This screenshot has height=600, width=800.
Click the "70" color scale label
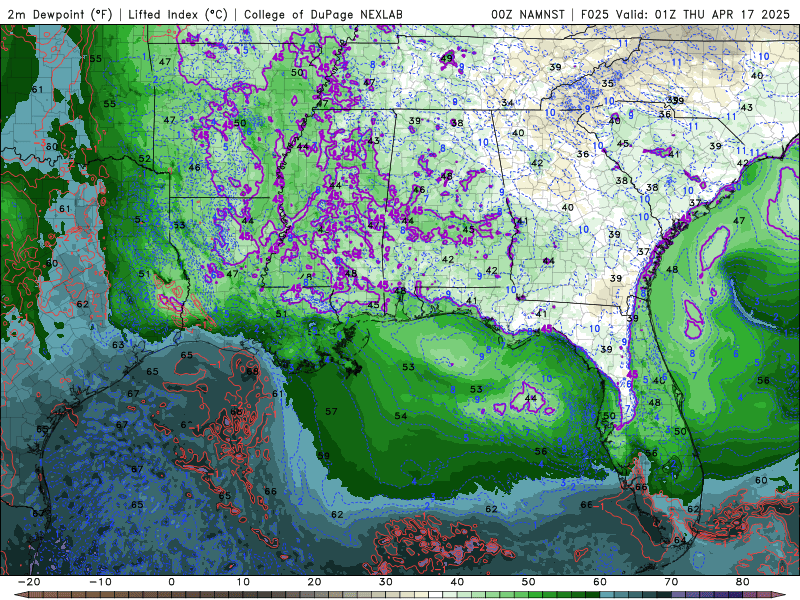tap(671, 582)
